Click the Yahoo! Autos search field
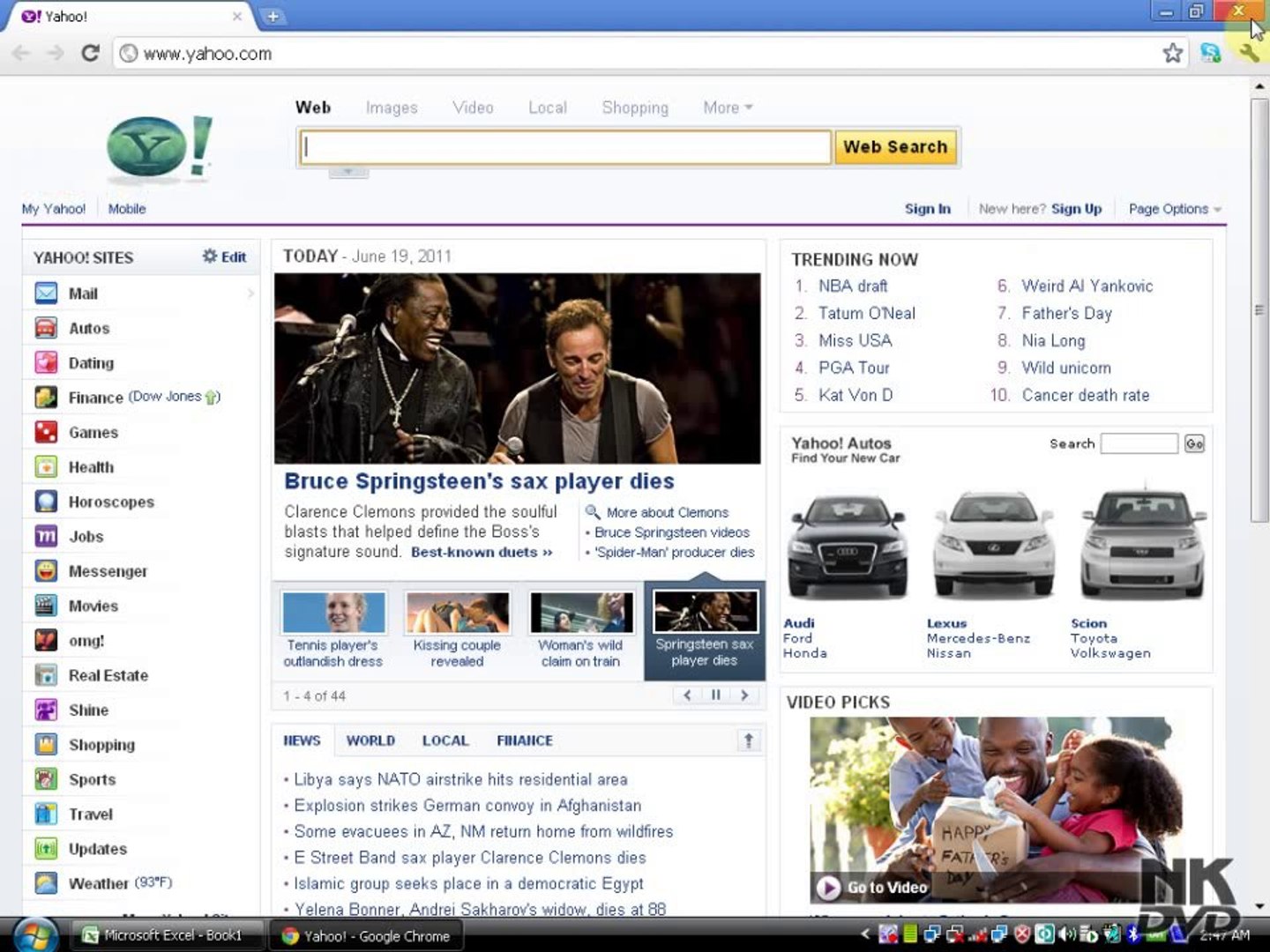Viewport: 1270px width, 952px height. click(x=1139, y=443)
